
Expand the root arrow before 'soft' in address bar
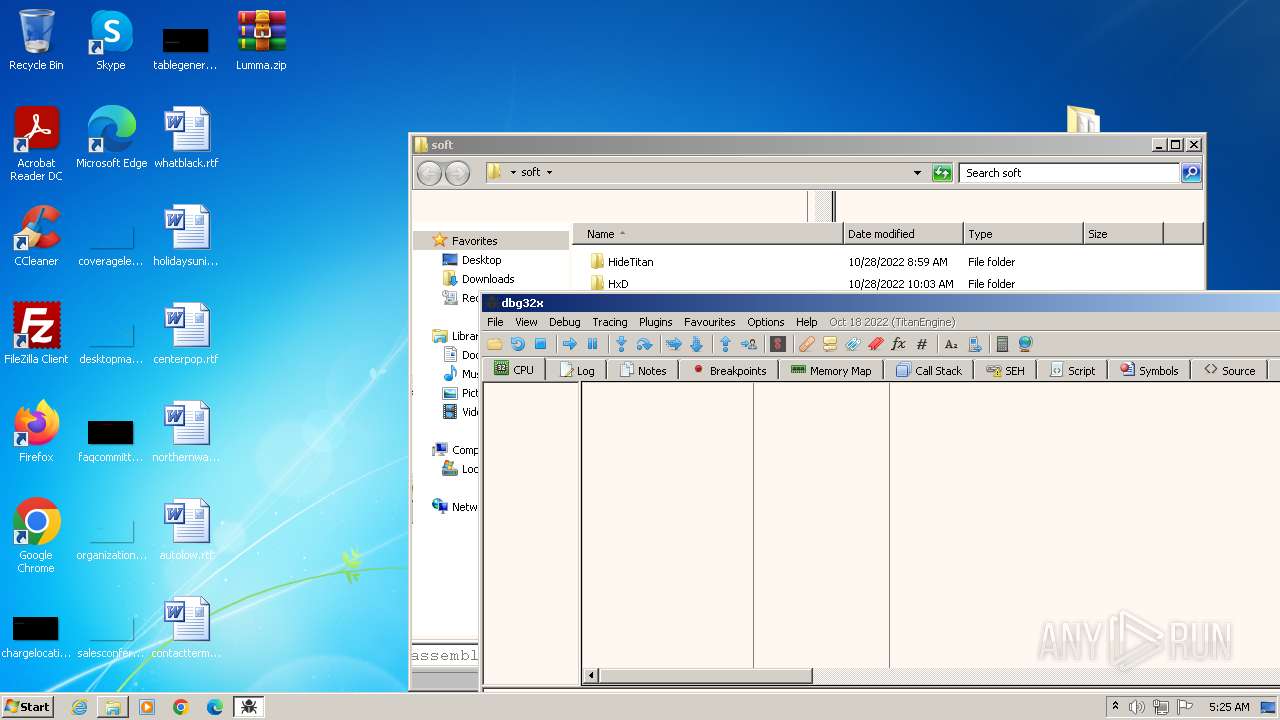point(513,173)
